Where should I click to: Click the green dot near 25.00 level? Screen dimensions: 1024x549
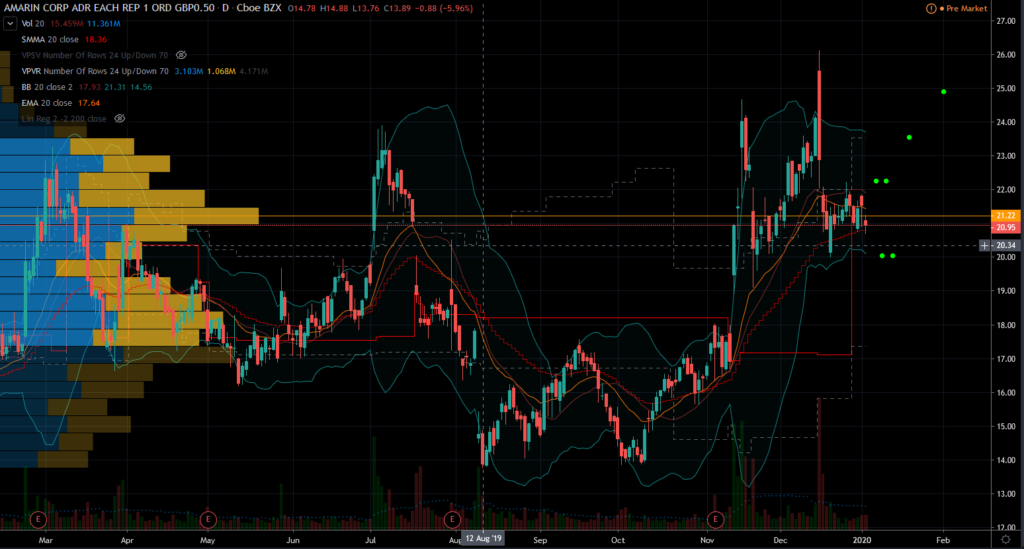[944, 92]
